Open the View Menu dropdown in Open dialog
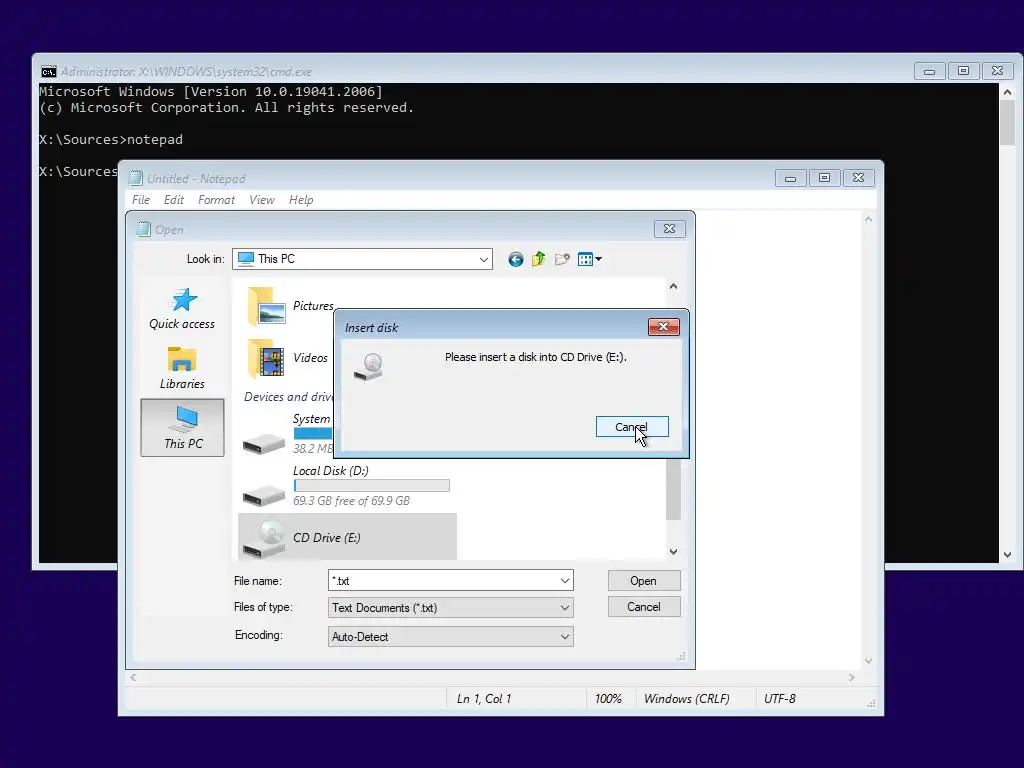The width and height of the screenshot is (1024, 768). pos(590,260)
